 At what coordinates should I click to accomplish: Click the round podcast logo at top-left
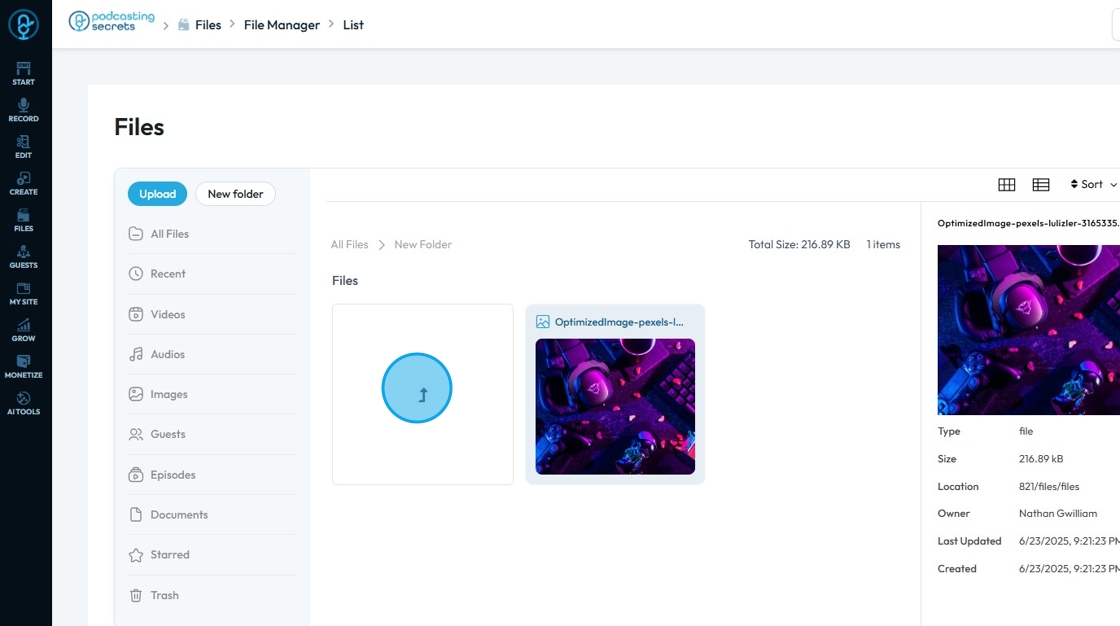pos(23,24)
